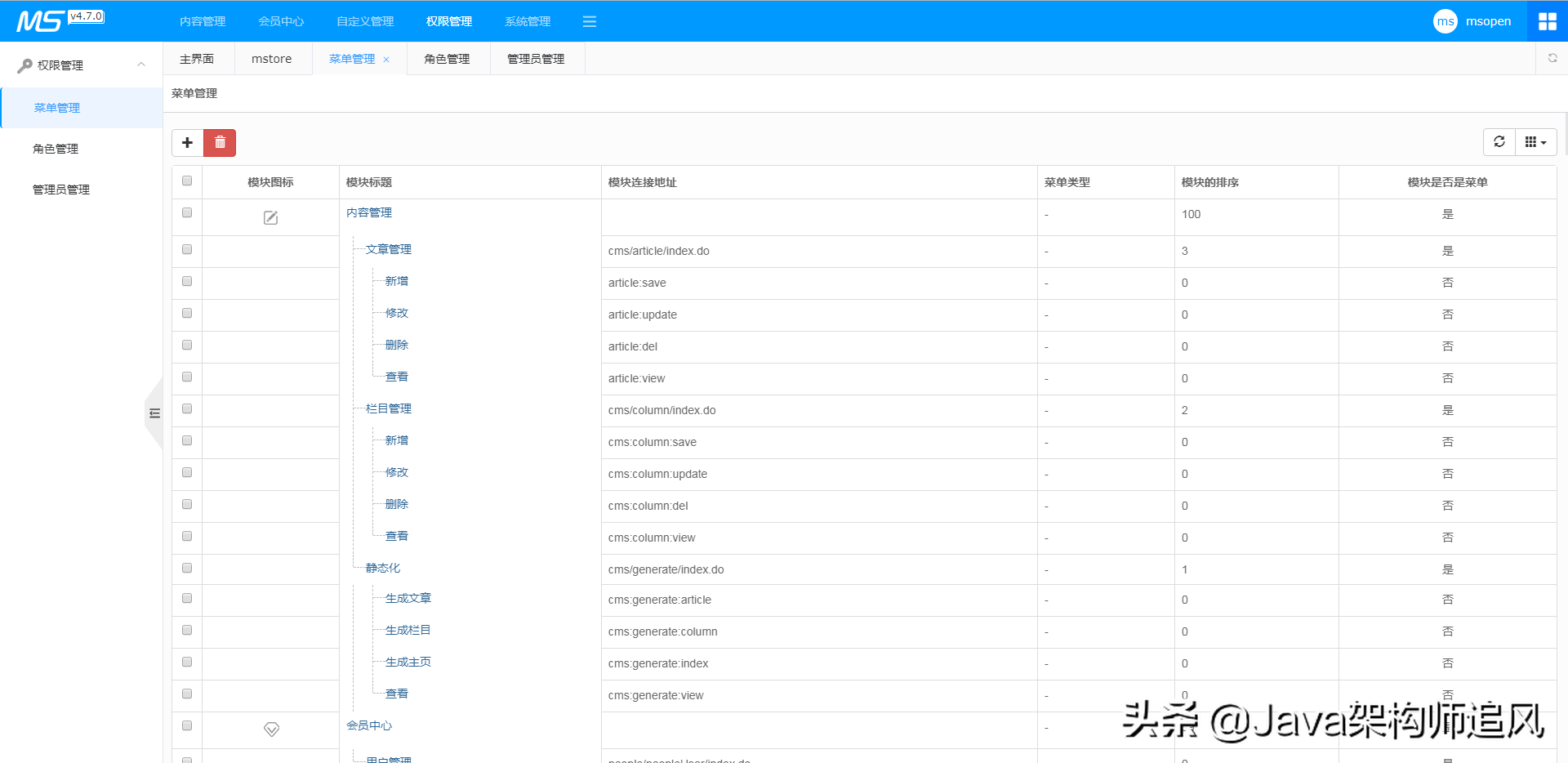Click the sidebar collapse arrow on the left edge
This screenshot has width=1568, height=763.
click(154, 414)
